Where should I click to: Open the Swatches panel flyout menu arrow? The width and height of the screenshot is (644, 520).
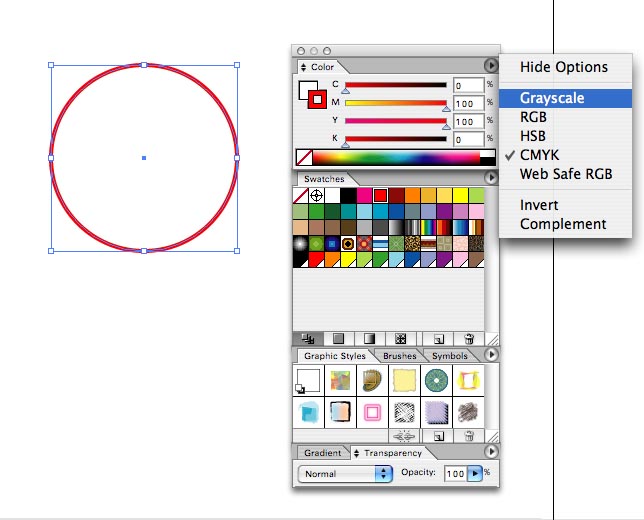point(491,177)
